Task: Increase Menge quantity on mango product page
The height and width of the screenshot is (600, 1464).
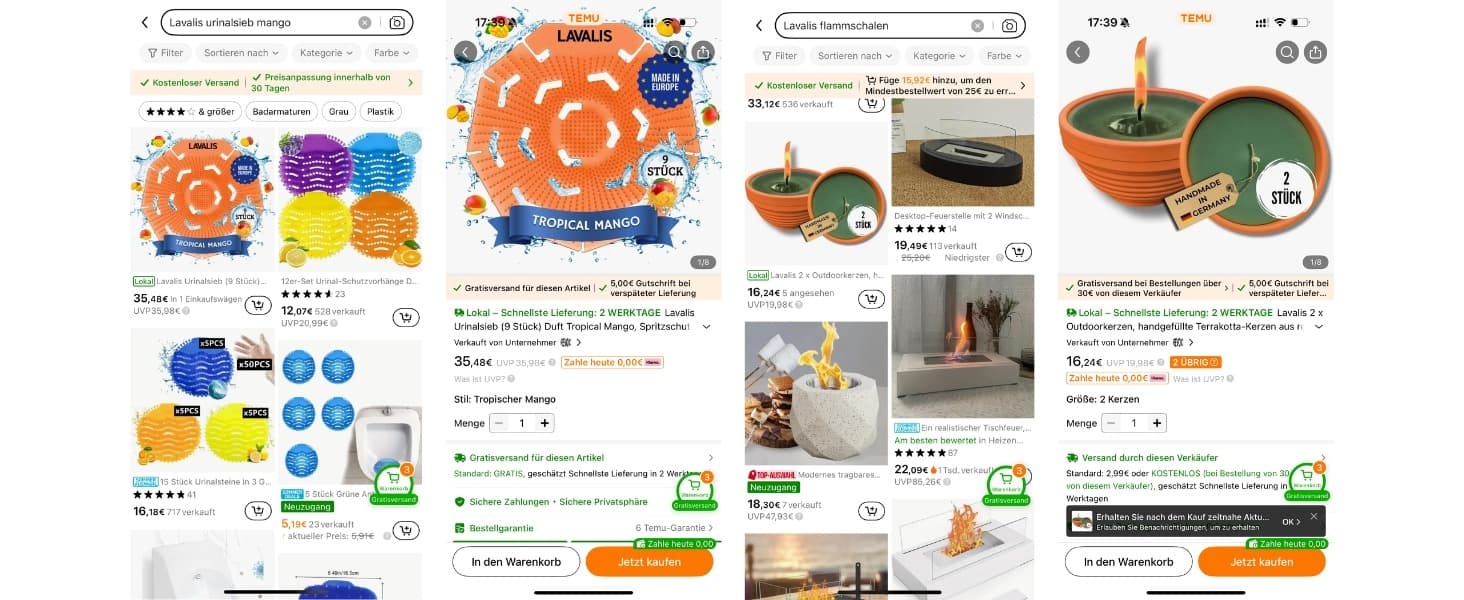Action: pyautogui.click(x=544, y=423)
